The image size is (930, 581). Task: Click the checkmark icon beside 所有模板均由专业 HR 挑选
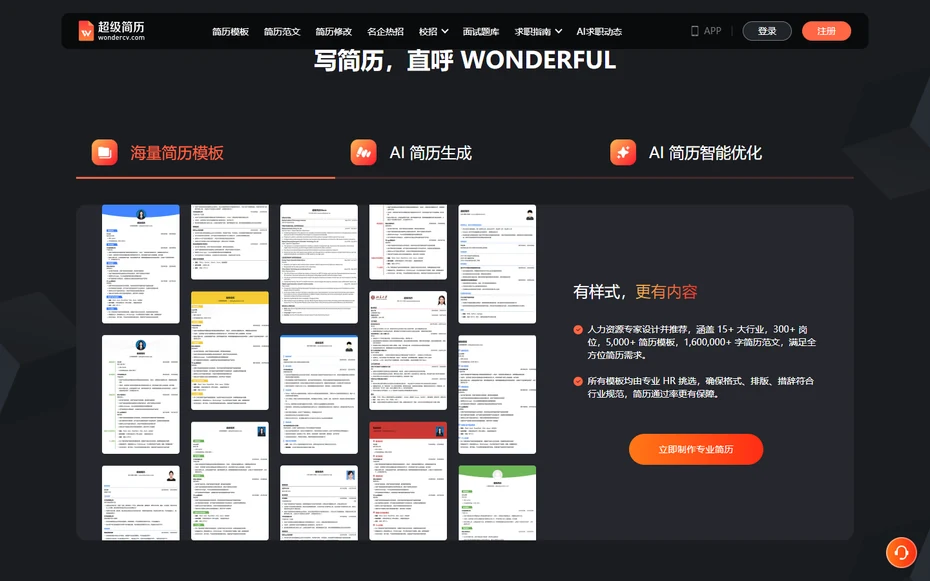(x=578, y=381)
